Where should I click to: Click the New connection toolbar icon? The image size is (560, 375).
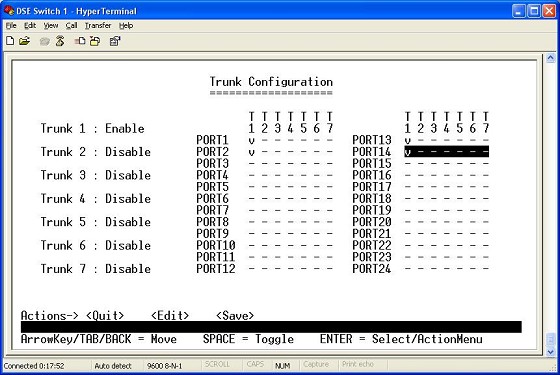(10, 41)
